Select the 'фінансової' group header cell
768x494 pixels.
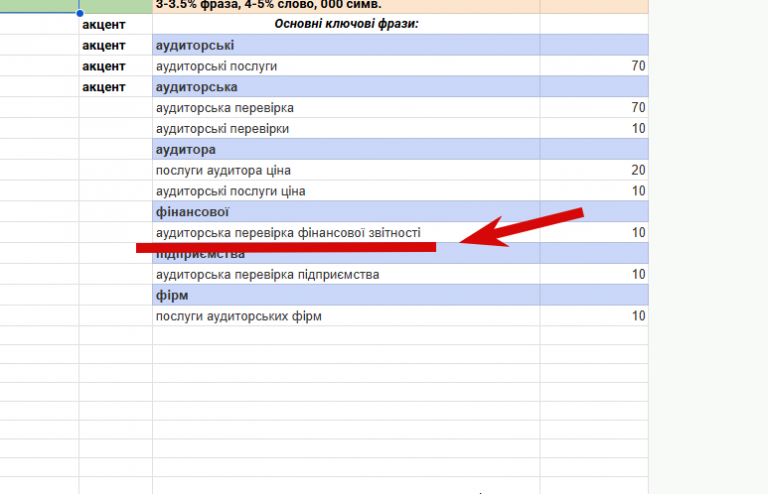tap(346, 212)
